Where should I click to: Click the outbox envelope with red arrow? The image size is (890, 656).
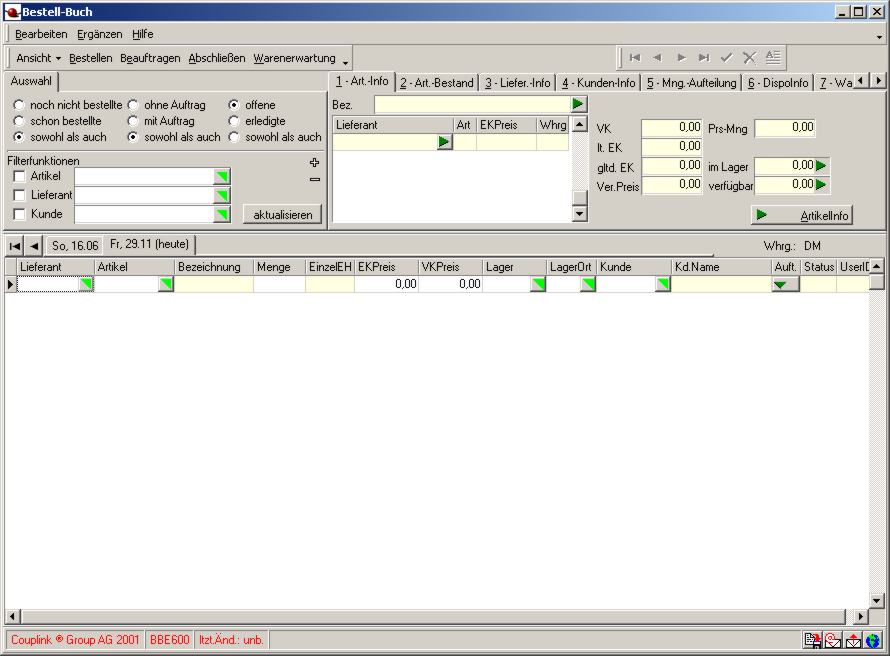853,640
